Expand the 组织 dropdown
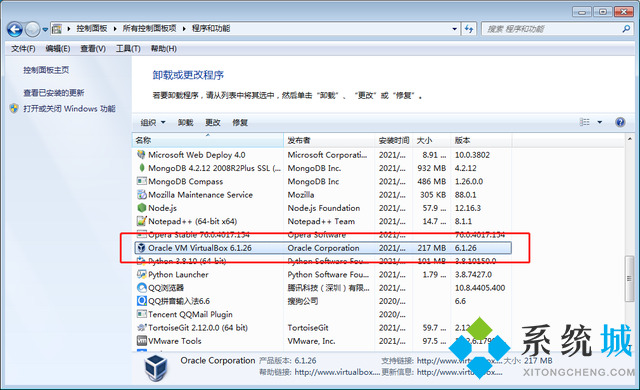Image resolution: width=640 pixels, height=390 pixels. pos(153,122)
